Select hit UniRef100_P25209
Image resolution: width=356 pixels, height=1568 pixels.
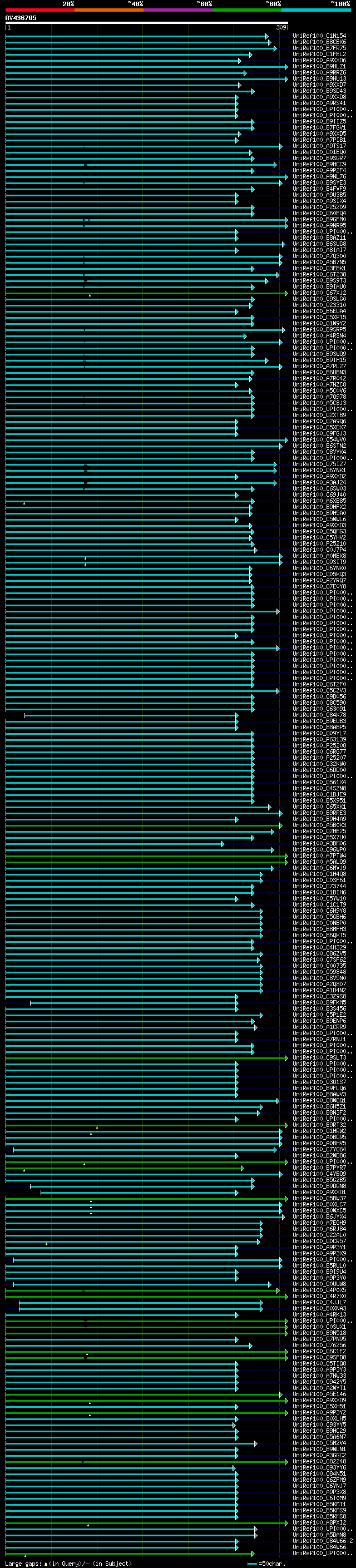point(319,207)
